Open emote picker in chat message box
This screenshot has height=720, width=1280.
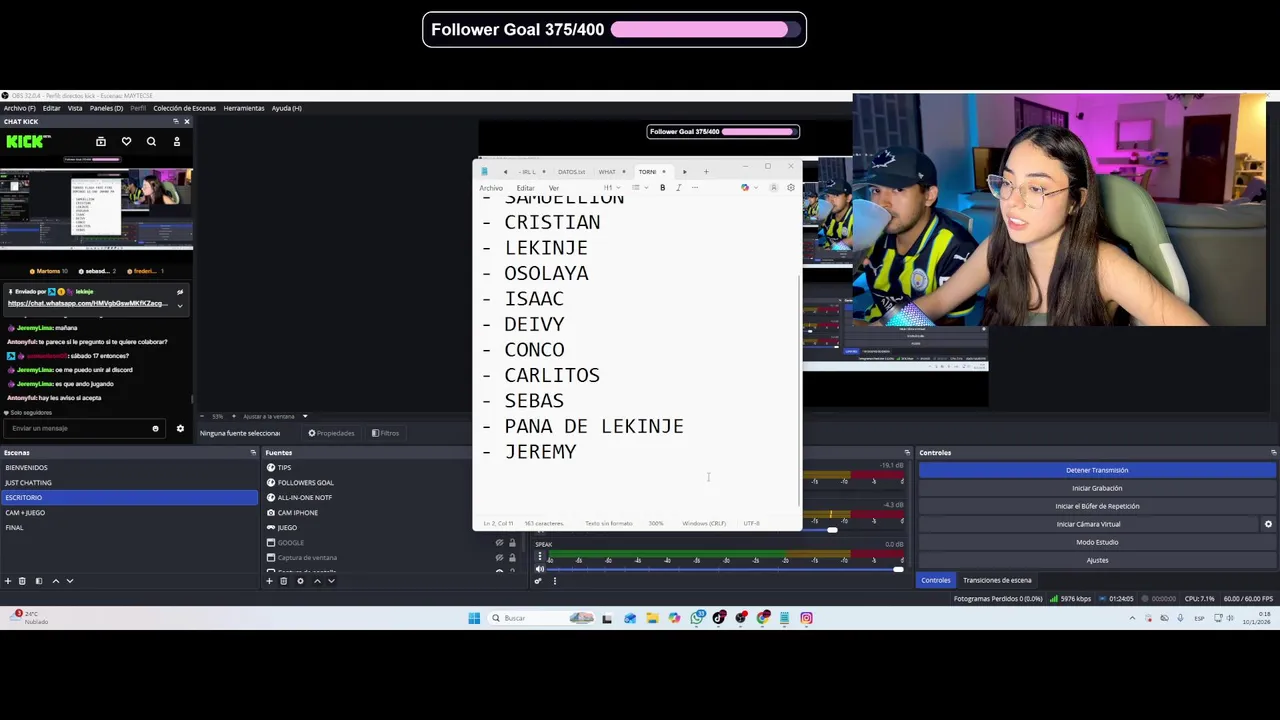click(x=155, y=429)
